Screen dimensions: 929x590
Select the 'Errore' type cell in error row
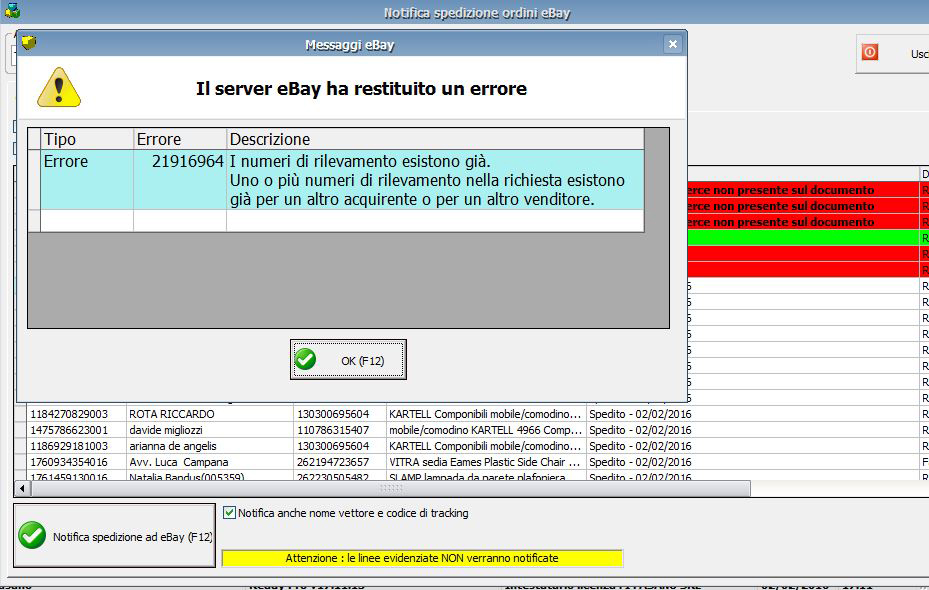(x=87, y=179)
